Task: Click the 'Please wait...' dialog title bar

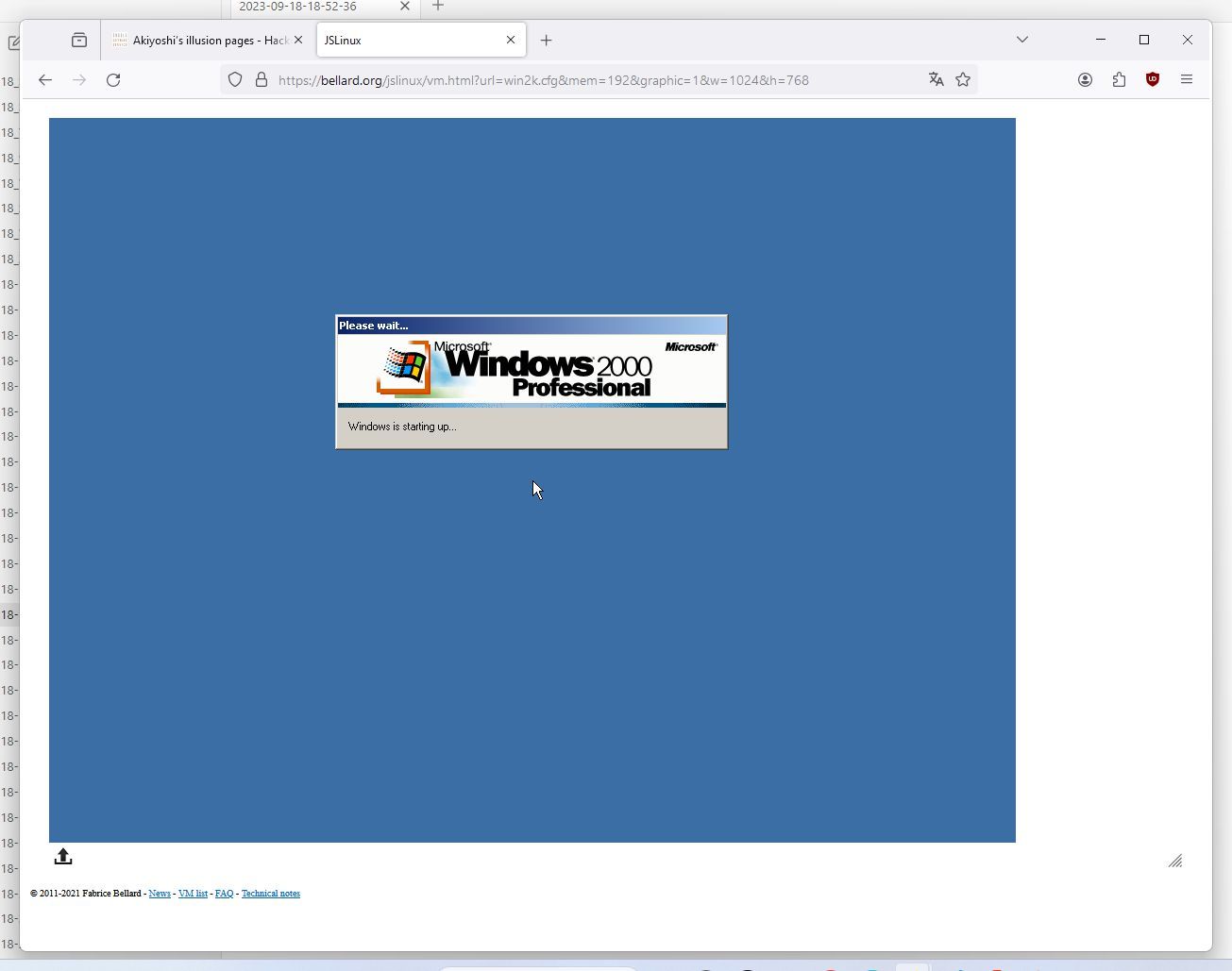Action: tap(532, 326)
